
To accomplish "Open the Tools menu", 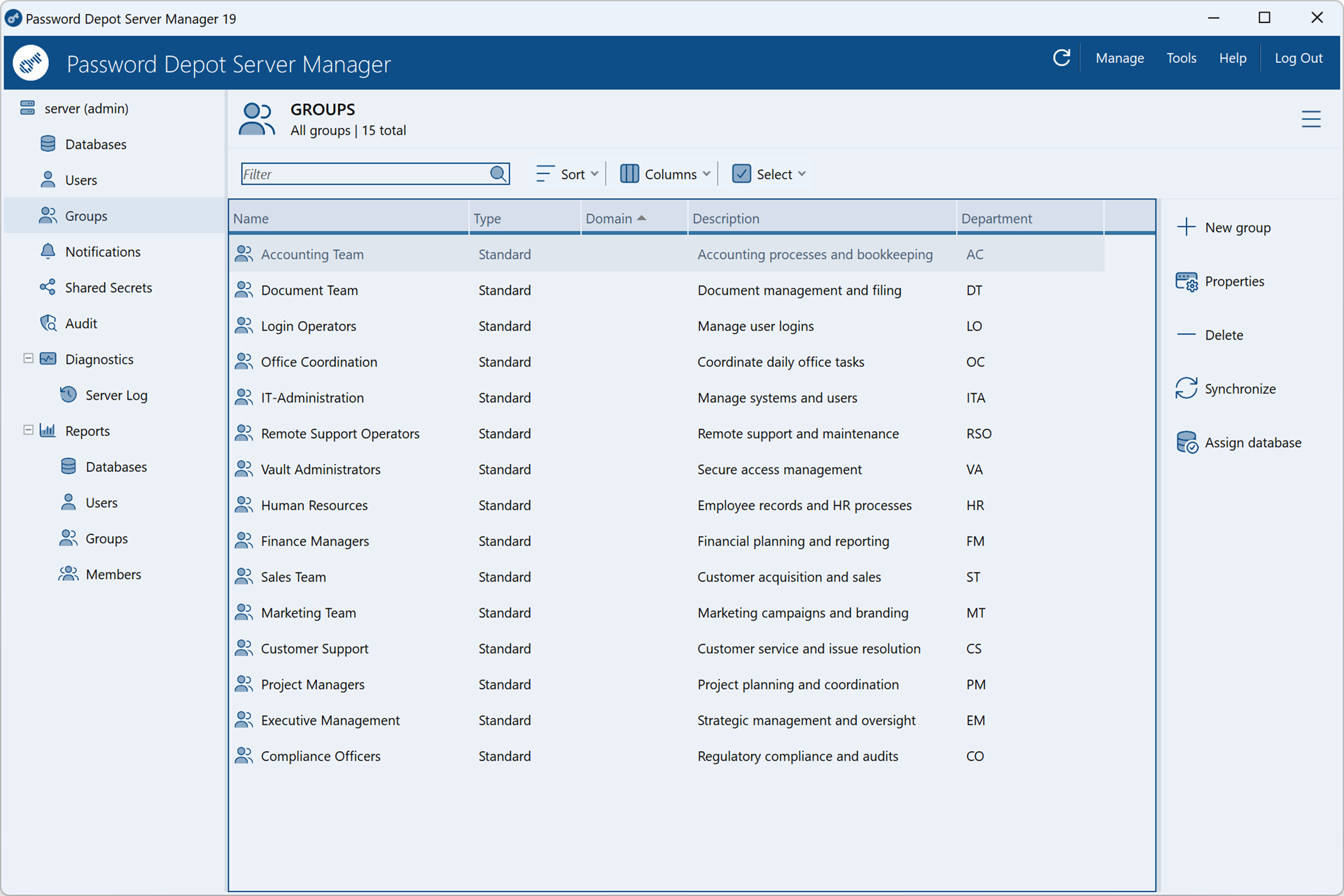I will coord(1181,58).
